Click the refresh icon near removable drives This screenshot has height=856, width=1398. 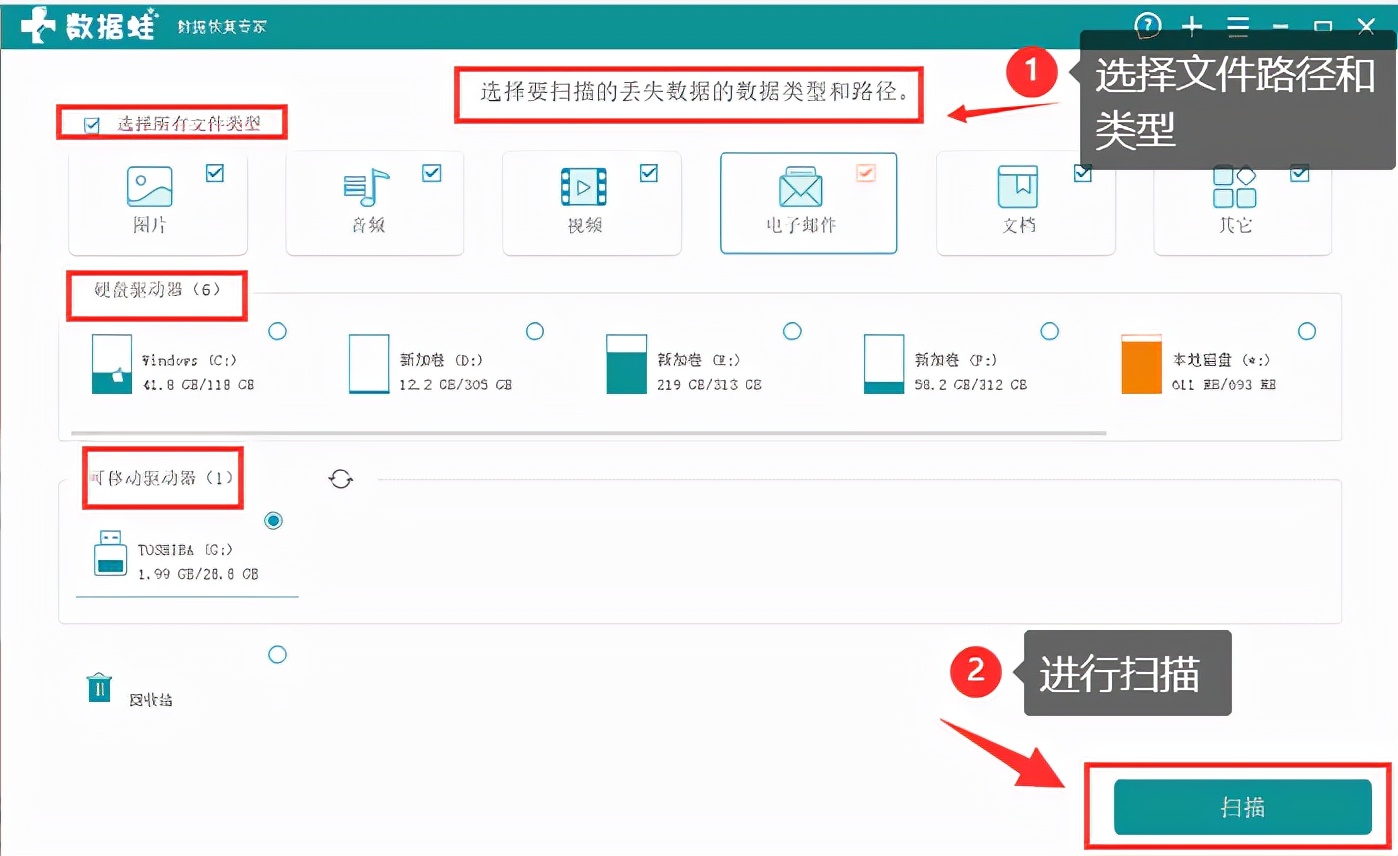tap(340, 479)
